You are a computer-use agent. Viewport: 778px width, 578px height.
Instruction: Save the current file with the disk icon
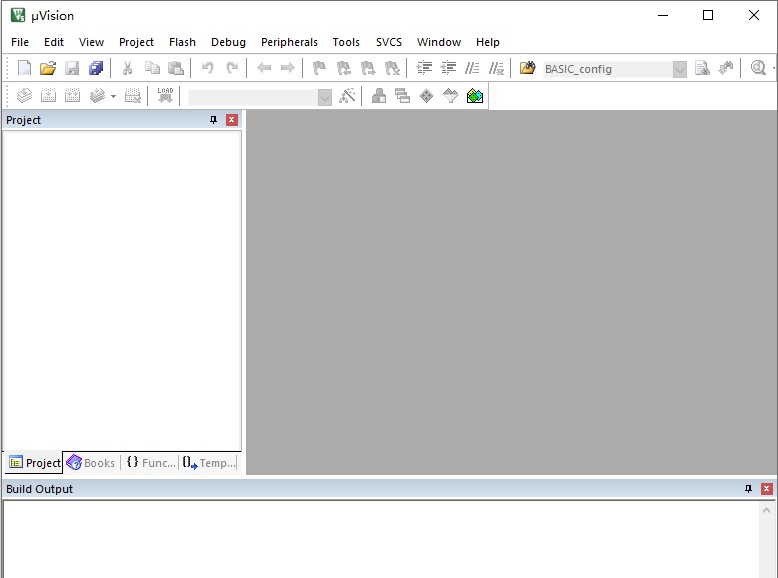[x=72, y=68]
